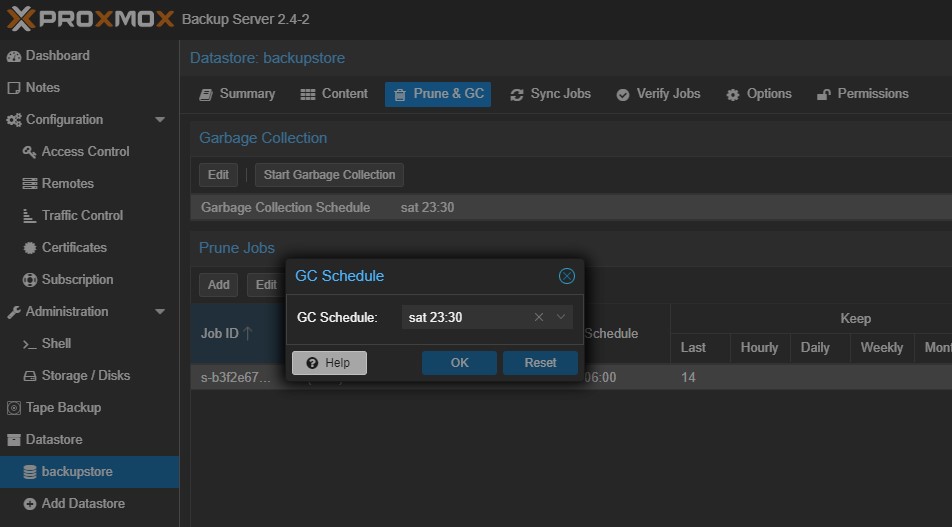
Task: Switch to the Summary tab
Action: click(x=237, y=94)
